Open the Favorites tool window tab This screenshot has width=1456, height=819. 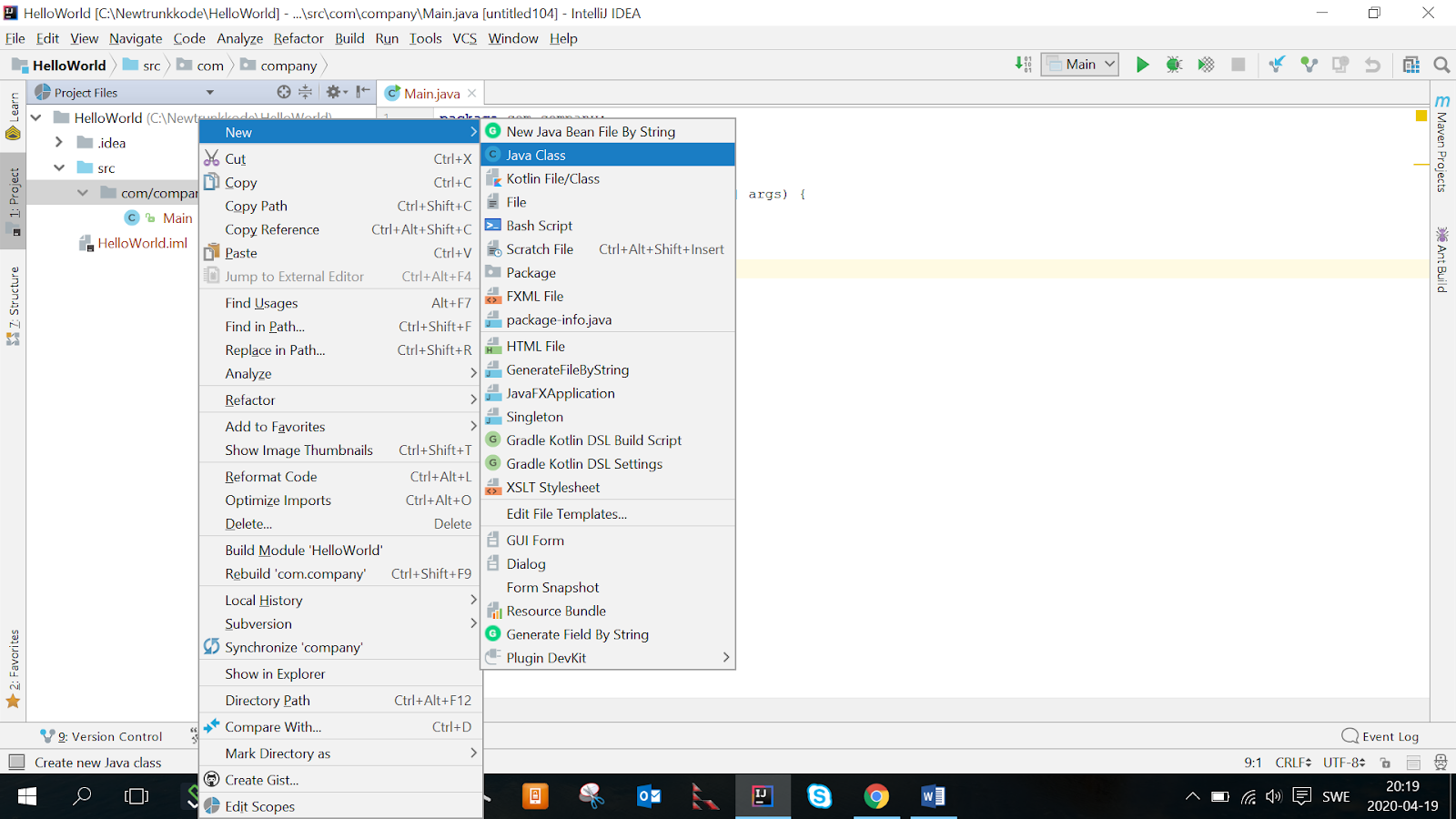tap(13, 669)
